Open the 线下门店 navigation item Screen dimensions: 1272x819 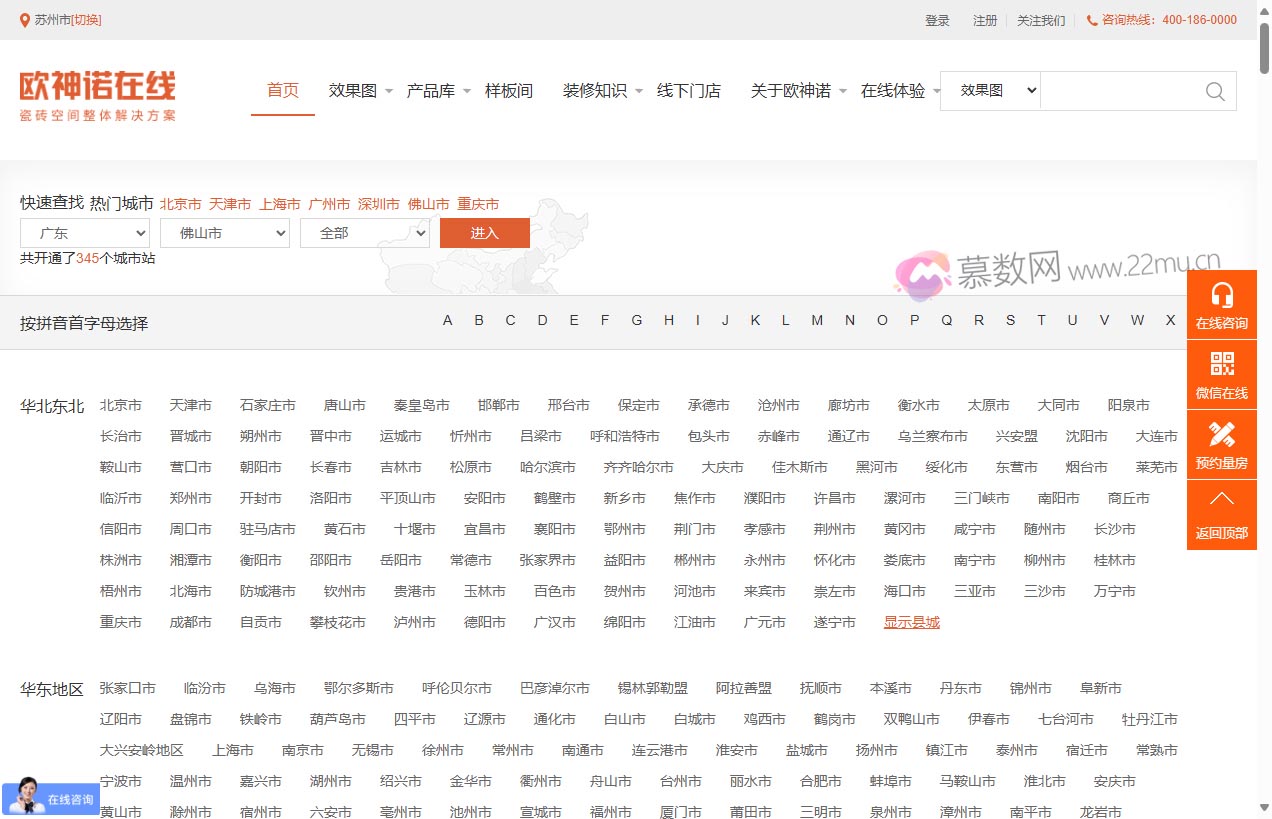pyautogui.click(x=688, y=91)
